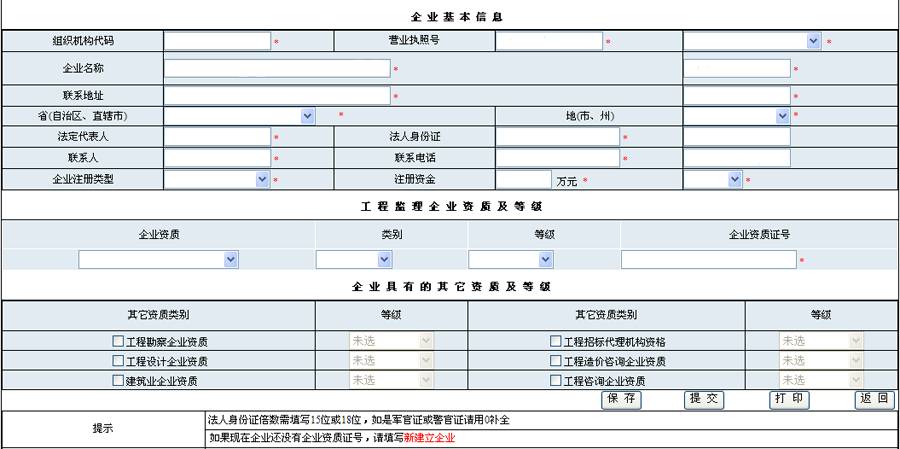Check the 工程设计企业资质 checkbox
The width and height of the screenshot is (900, 449).
click(x=119, y=361)
